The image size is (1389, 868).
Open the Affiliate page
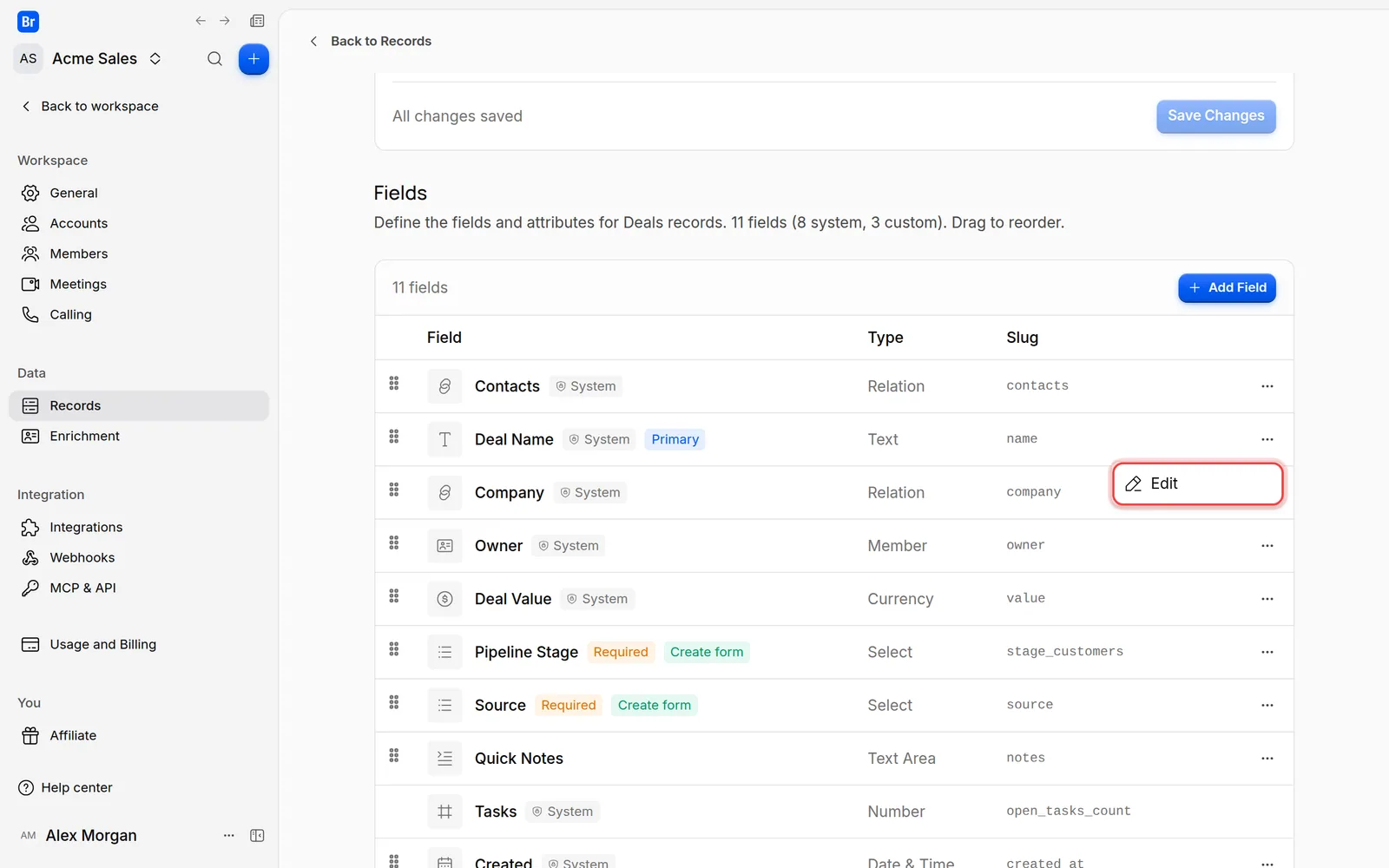click(139, 735)
